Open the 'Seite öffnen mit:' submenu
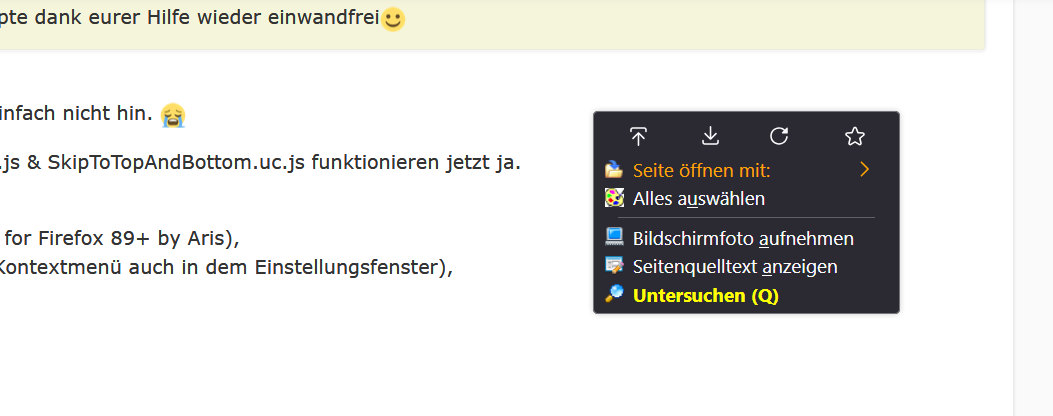This screenshot has height=416, width=1053. tap(701, 170)
